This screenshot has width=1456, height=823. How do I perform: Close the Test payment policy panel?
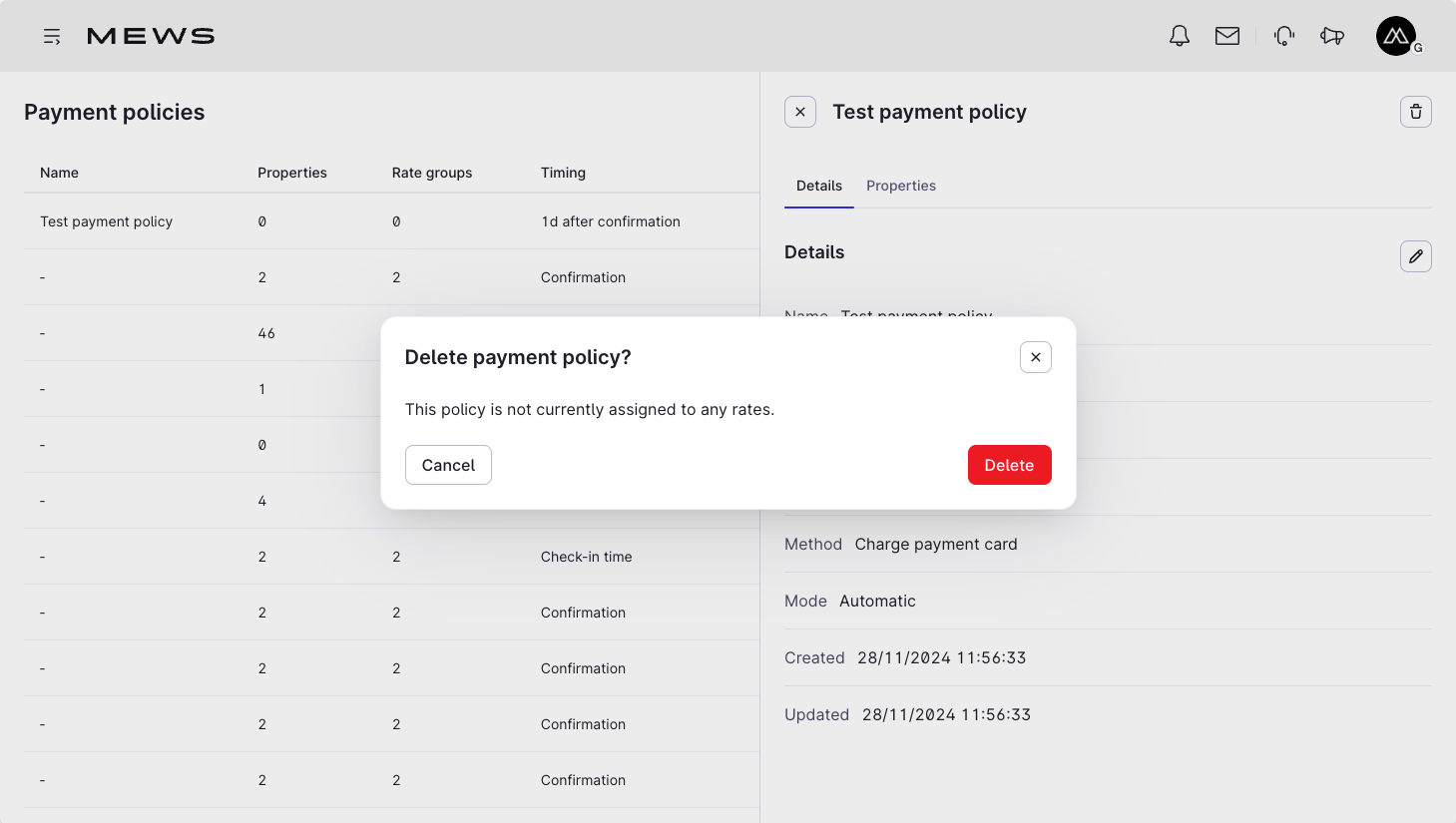point(800,112)
